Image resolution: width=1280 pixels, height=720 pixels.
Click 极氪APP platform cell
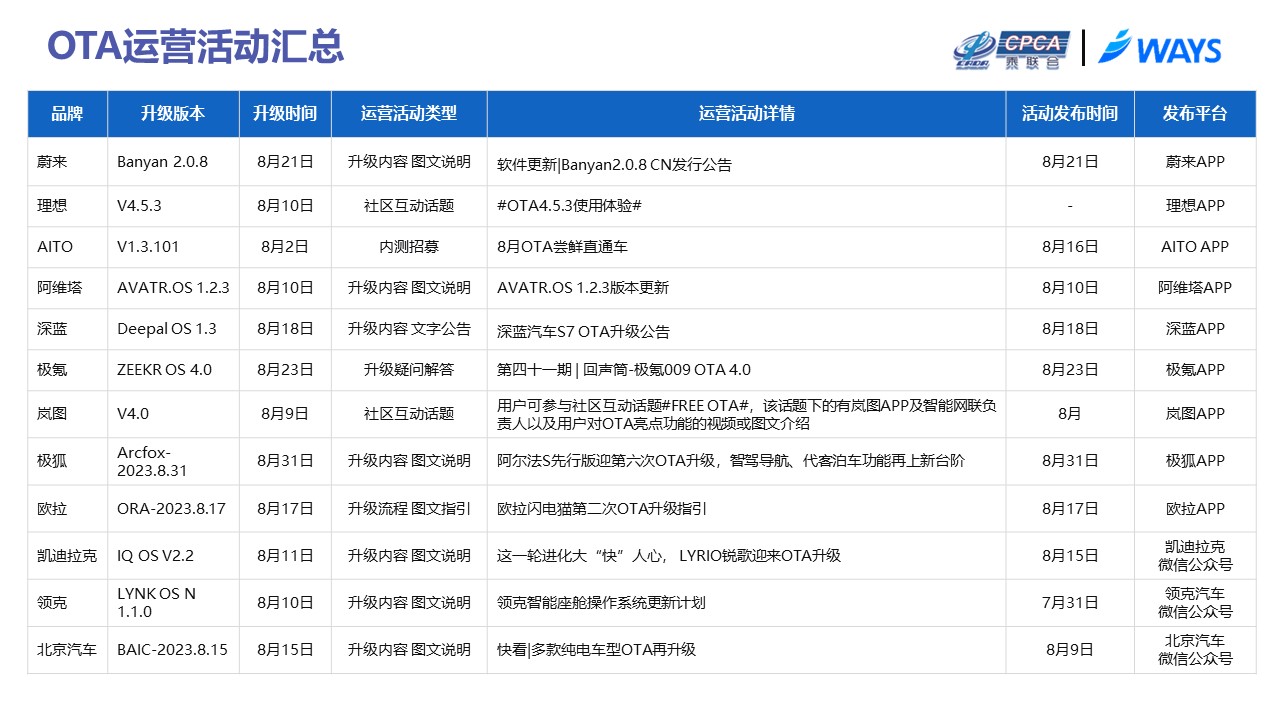click(x=1195, y=370)
